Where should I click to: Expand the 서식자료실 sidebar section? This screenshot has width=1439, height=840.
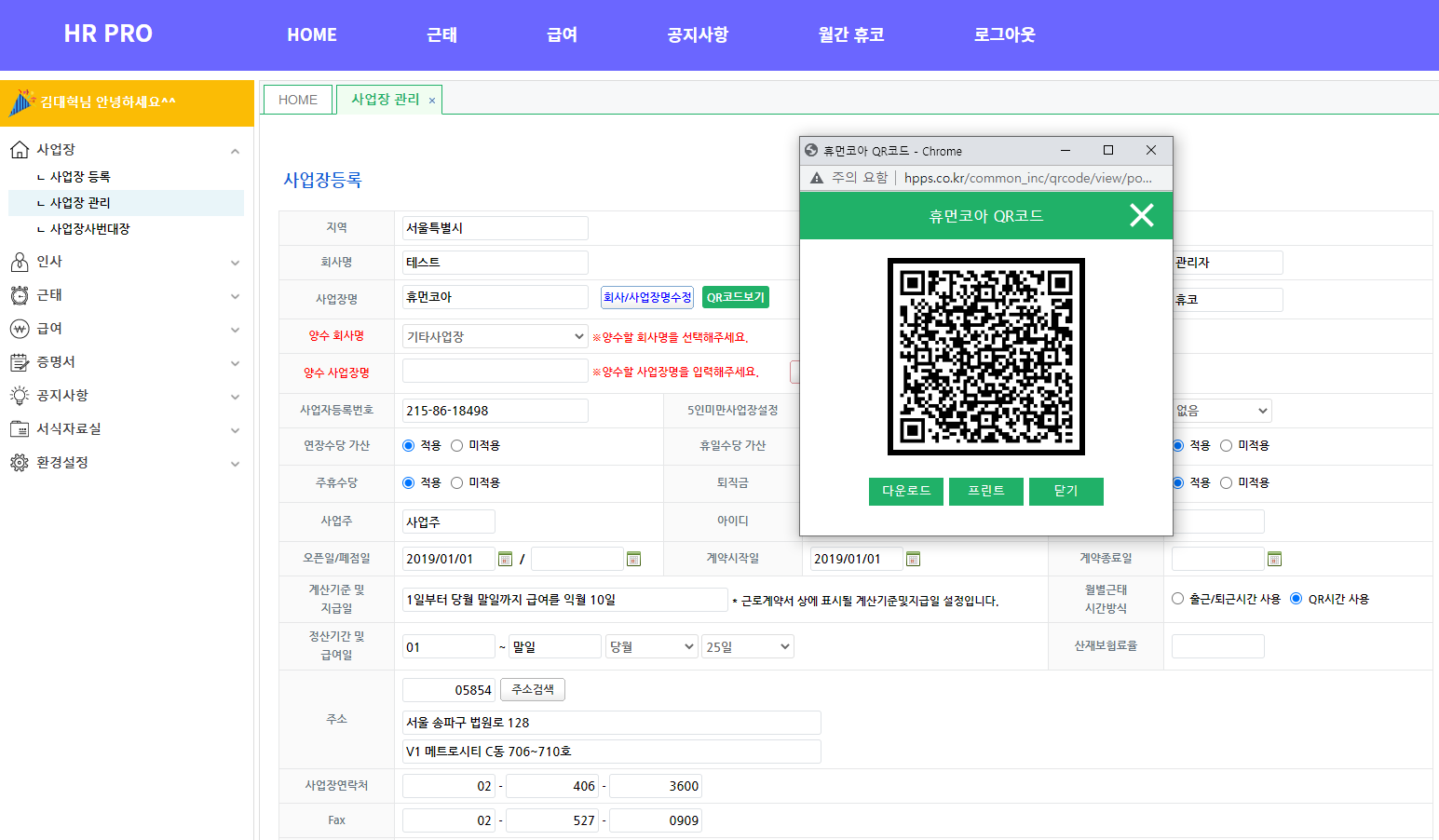[x=235, y=430]
